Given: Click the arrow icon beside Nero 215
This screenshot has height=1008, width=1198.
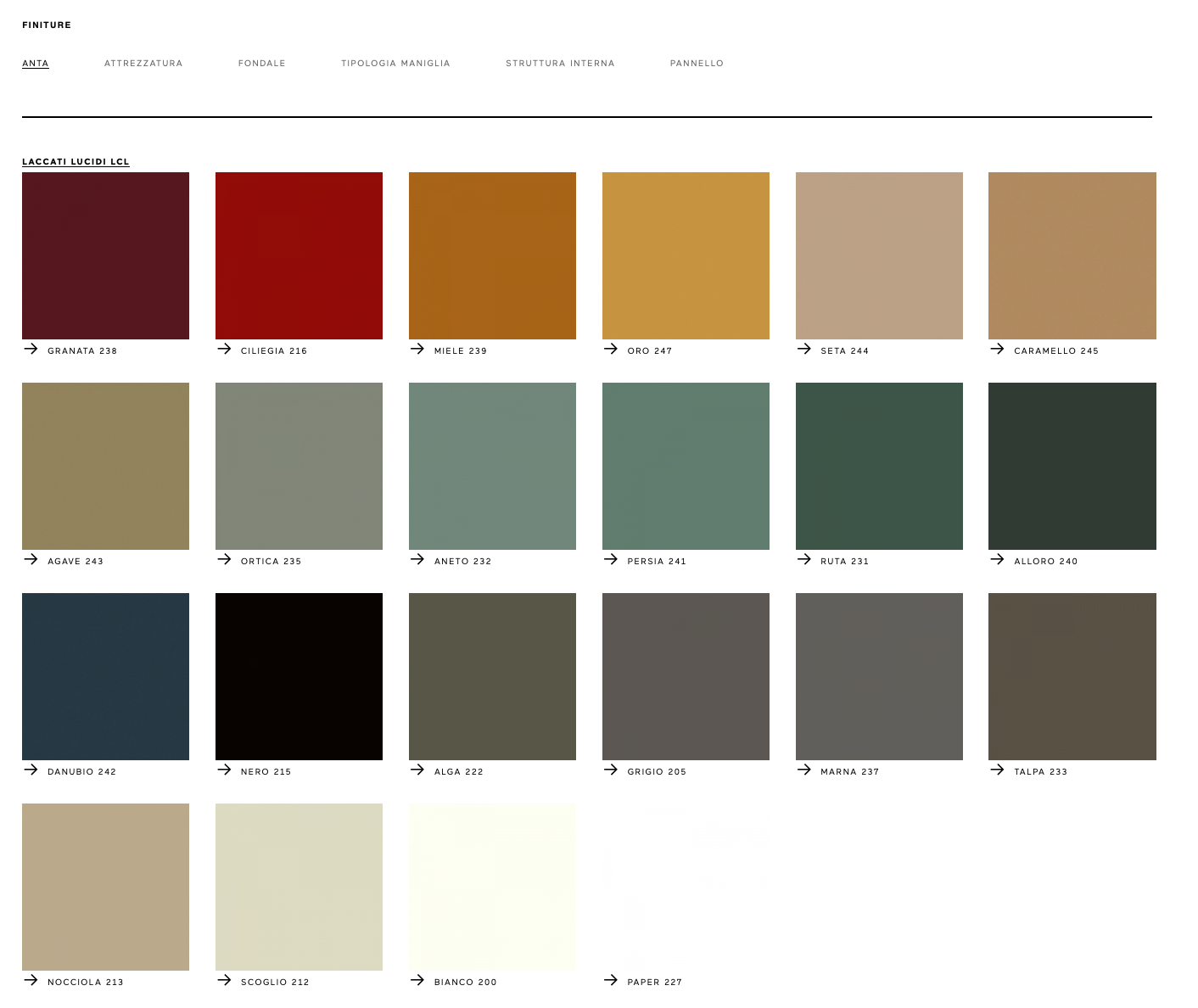Looking at the screenshot, I should pyautogui.click(x=225, y=770).
